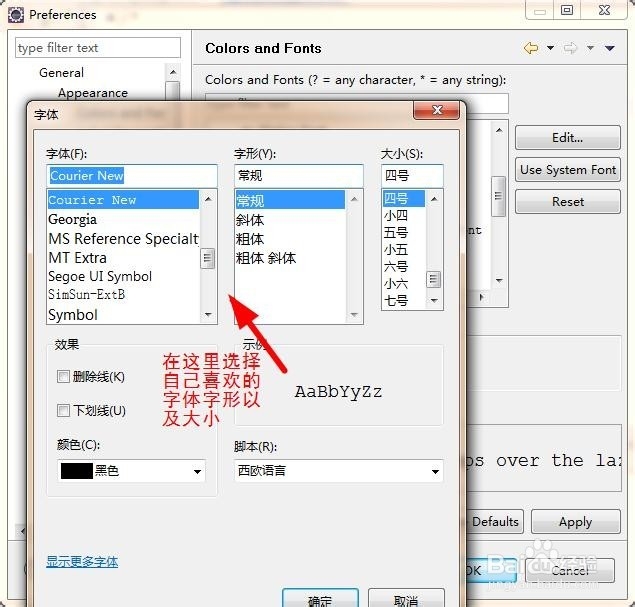Maximize the Preferences window

click(x=567, y=10)
